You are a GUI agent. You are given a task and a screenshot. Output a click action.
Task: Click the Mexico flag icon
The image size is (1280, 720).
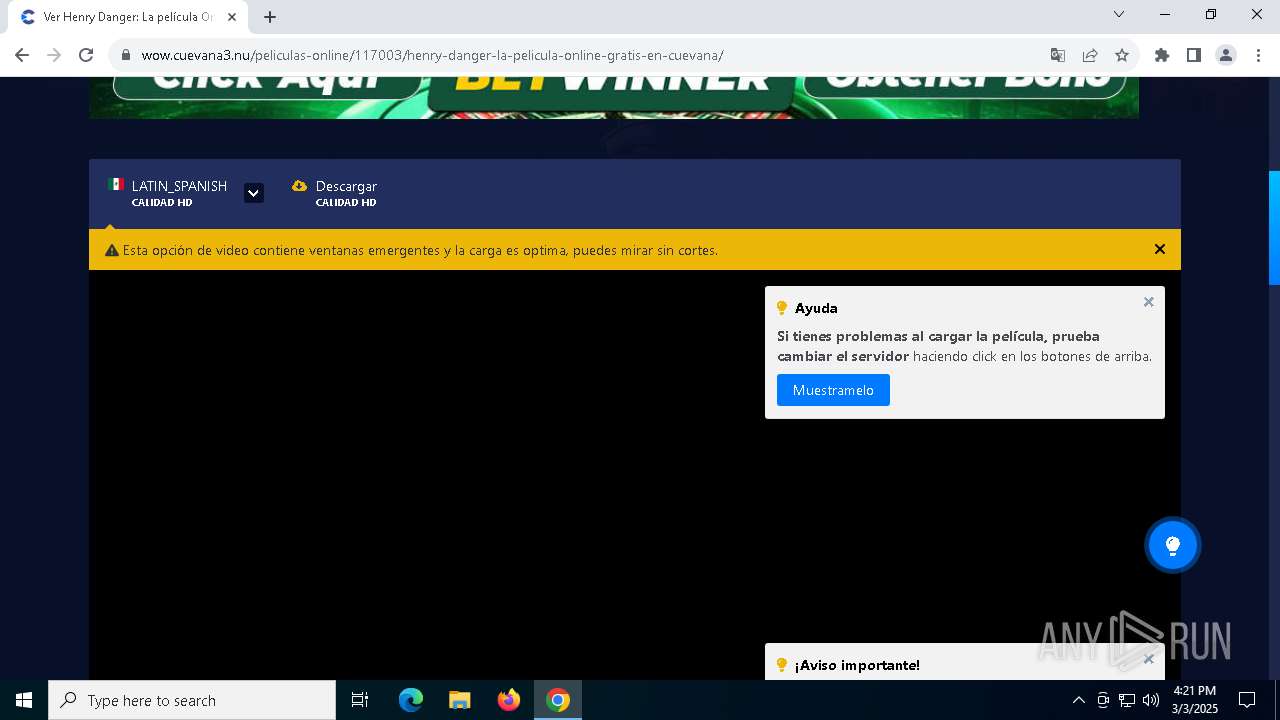pyautogui.click(x=116, y=185)
